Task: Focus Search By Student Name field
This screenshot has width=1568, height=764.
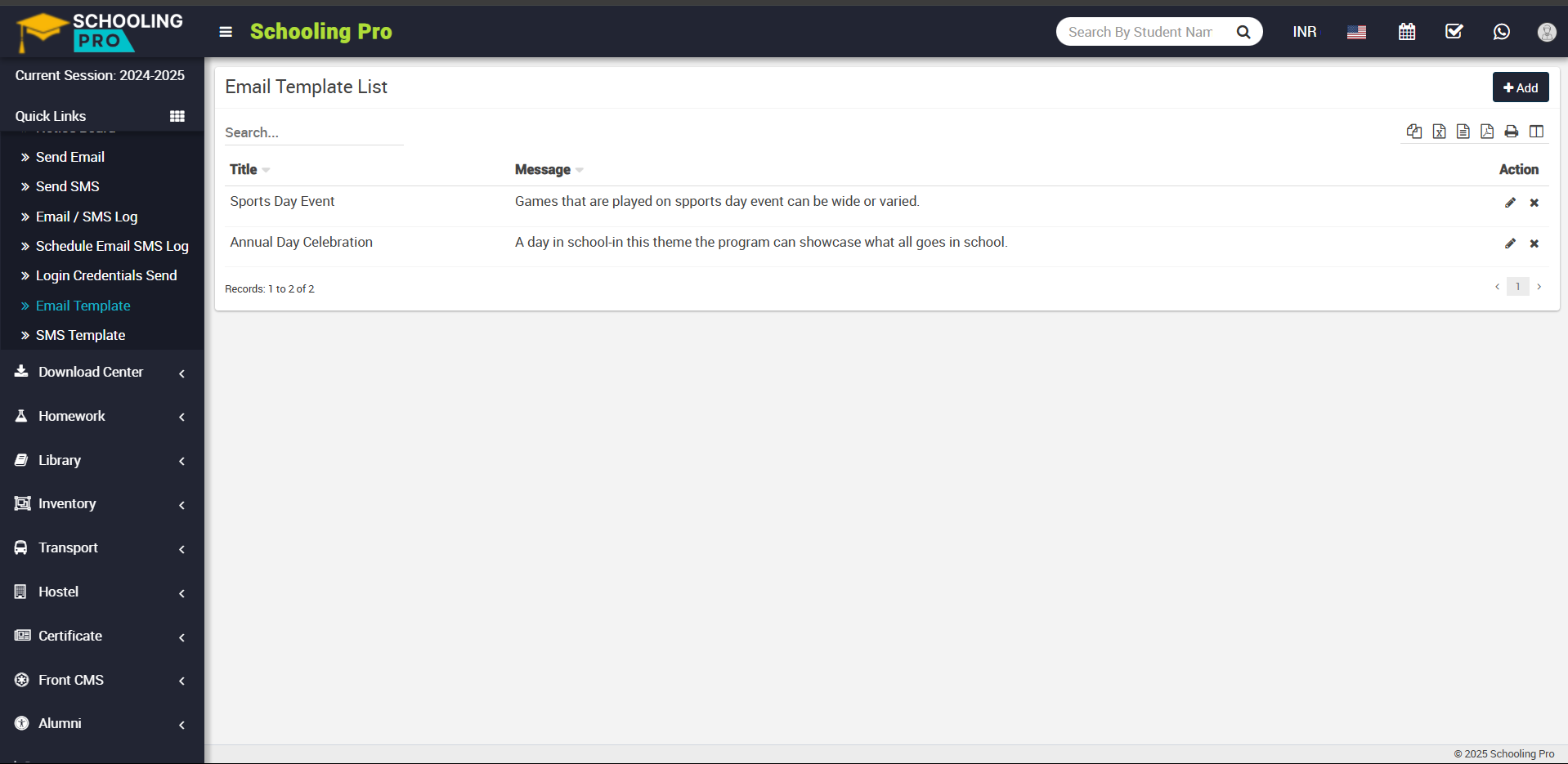Action: [x=1141, y=32]
